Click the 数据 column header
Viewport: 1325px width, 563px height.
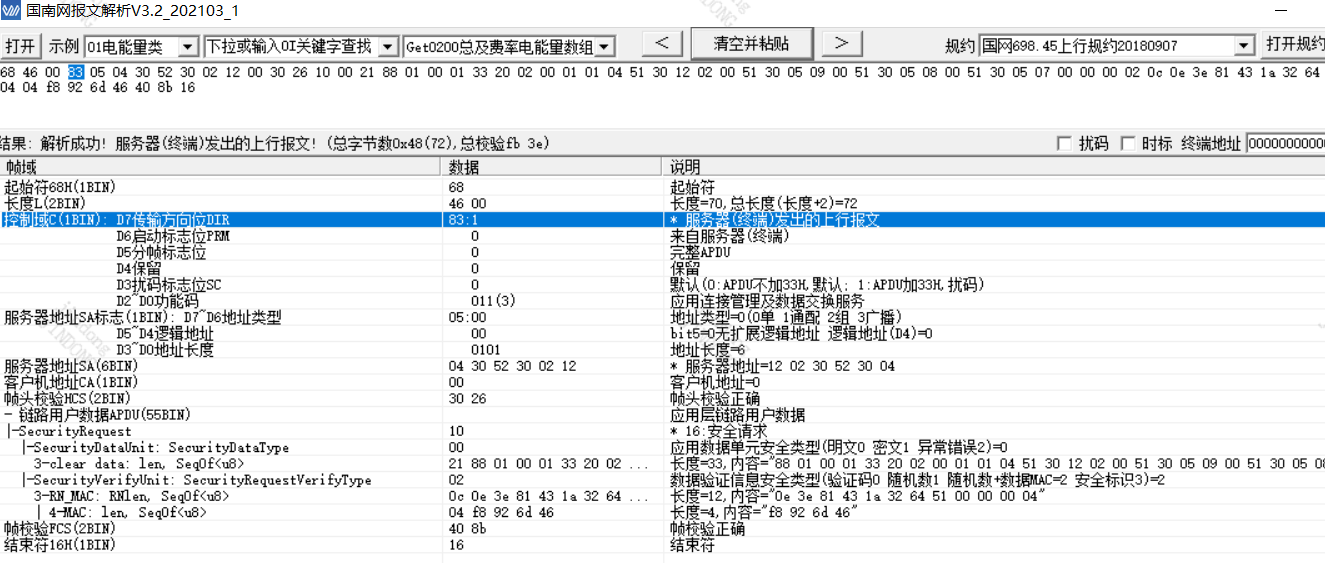click(x=552, y=167)
